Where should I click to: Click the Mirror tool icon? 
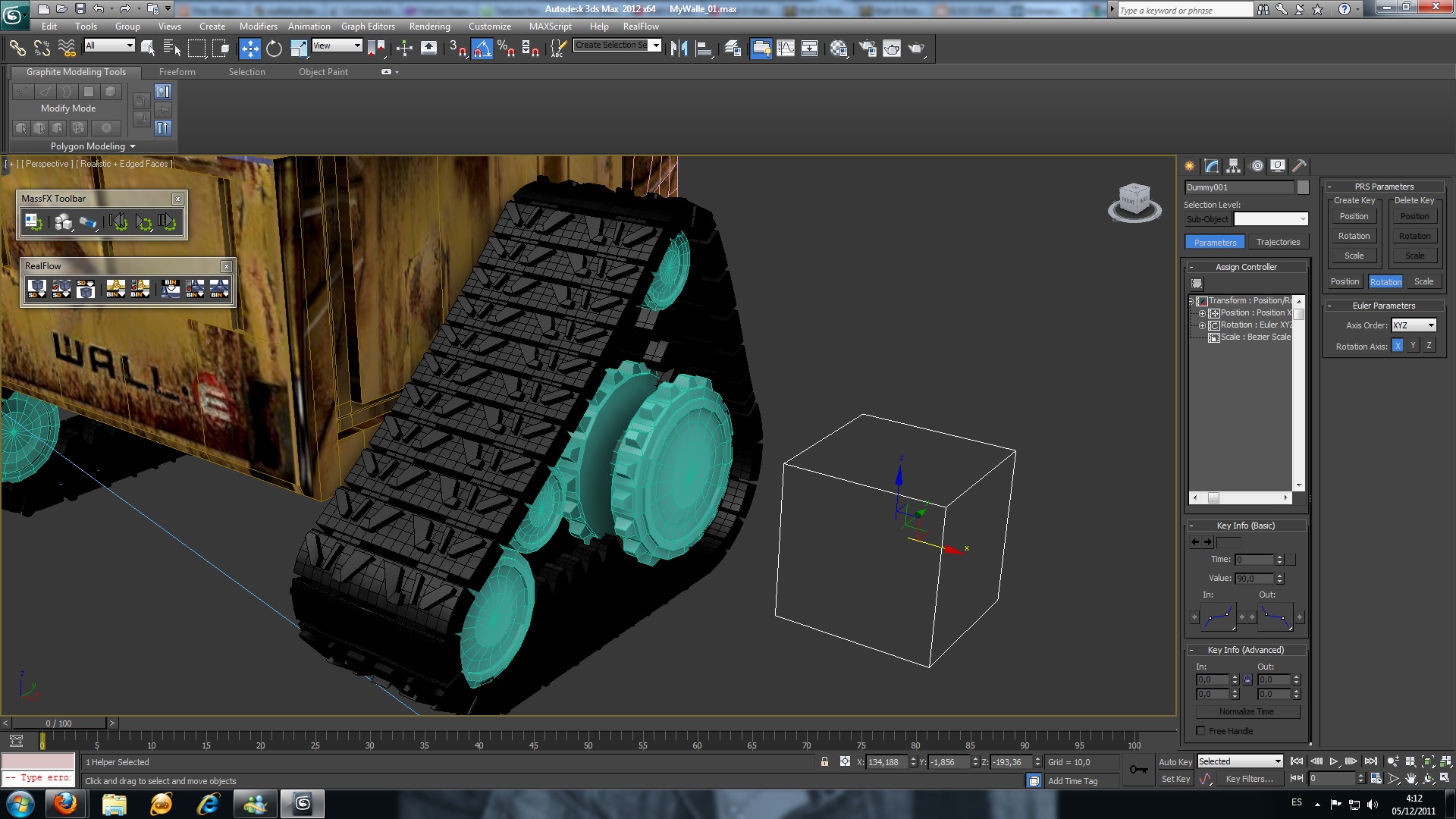tap(679, 49)
